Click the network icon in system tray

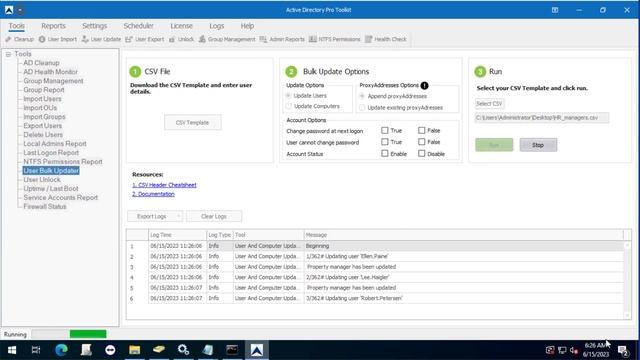tap(562, 350)
